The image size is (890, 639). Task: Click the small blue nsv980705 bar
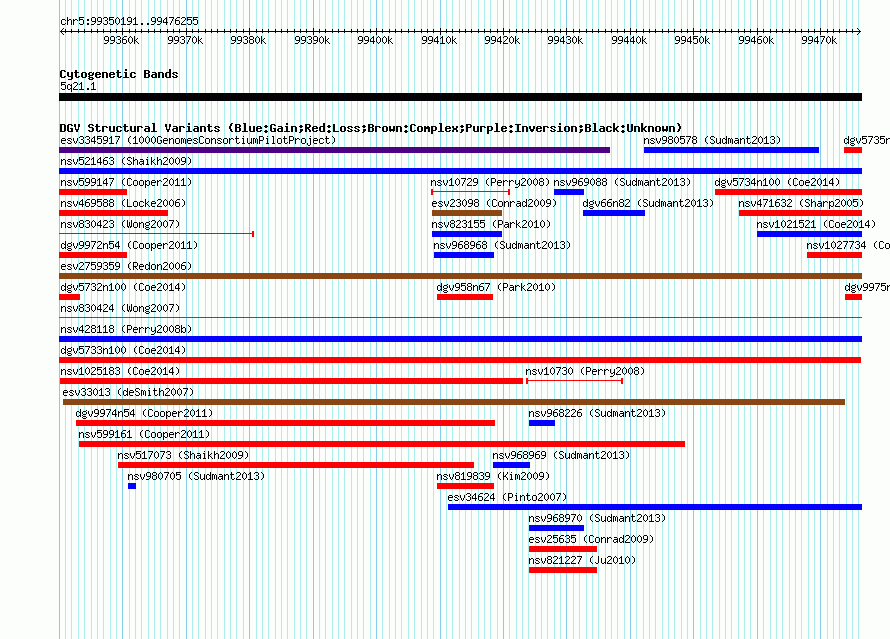(x=132, y=486)
